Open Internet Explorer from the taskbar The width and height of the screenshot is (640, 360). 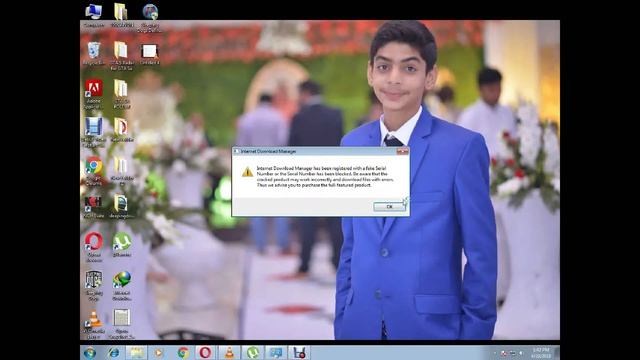[x=113, y=353]
